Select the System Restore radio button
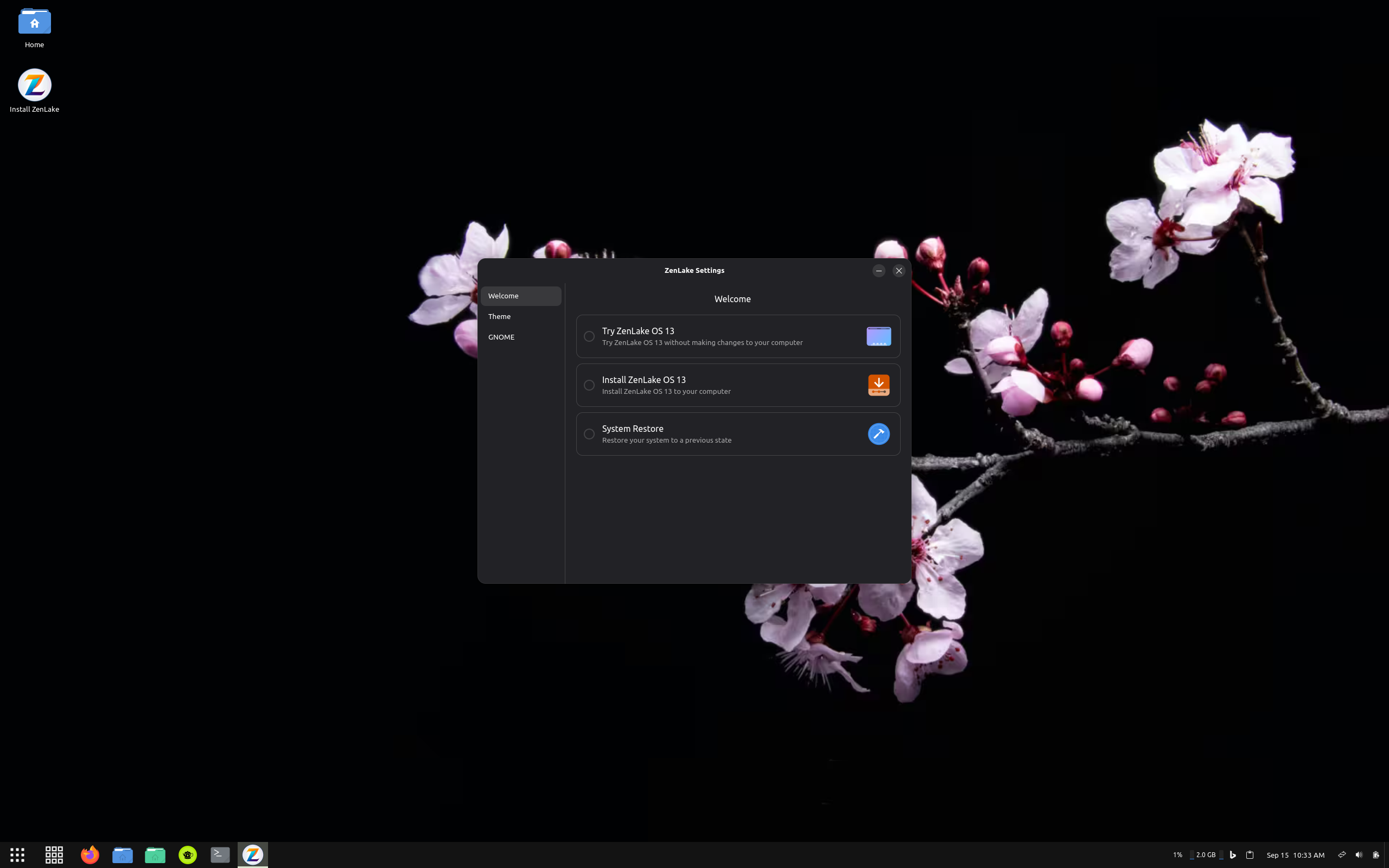Image resolution: width=1389 pixels, height=868 pixels. [589, 434]
